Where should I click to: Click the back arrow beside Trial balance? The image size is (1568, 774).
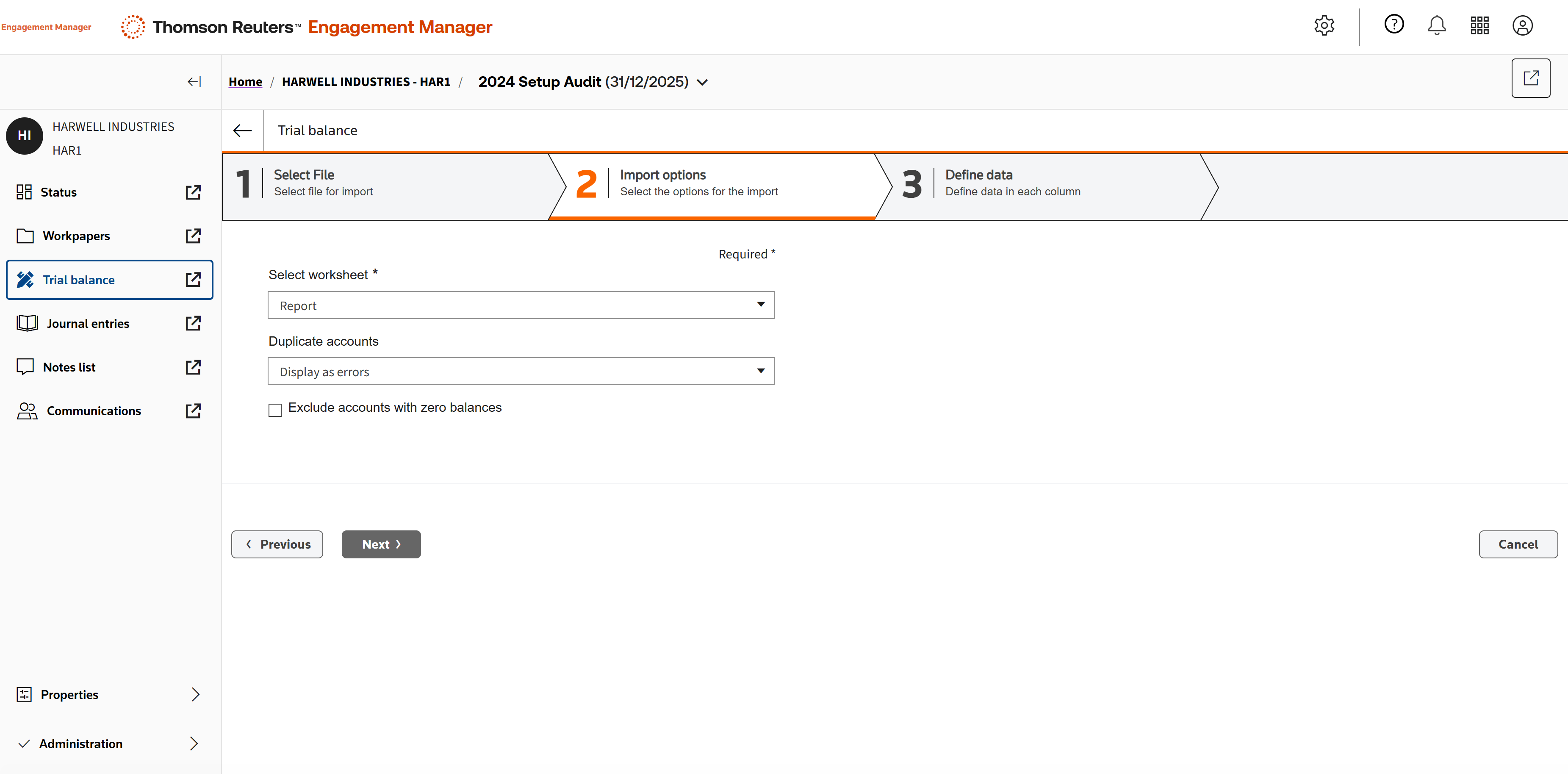pyautogui.click(x=242, y=130)
